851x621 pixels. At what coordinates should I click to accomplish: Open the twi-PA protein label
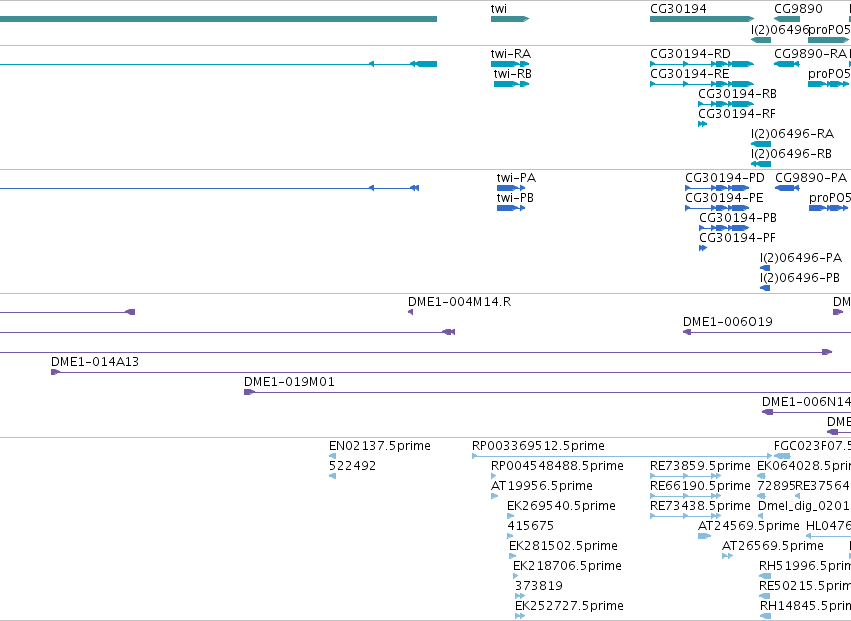[x=516, y=178]
